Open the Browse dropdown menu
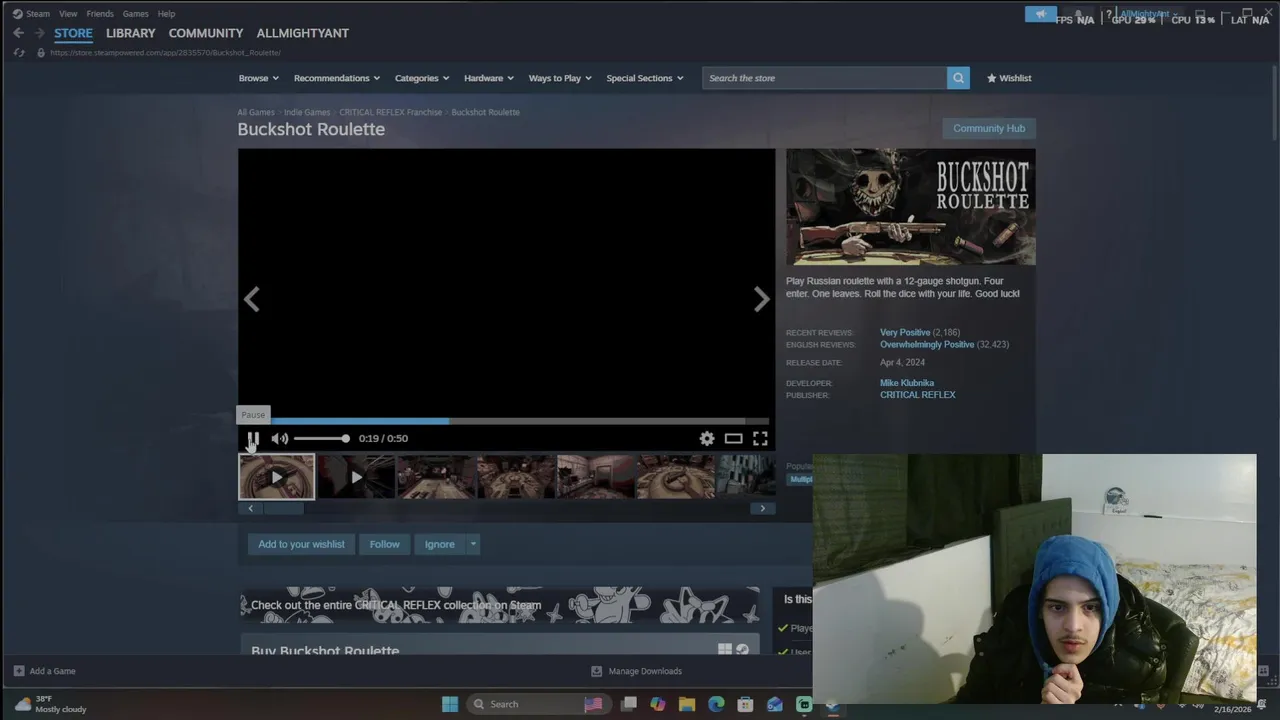Image resolution: width=1280 pixels, height=720 pixels. coord(258,78)
